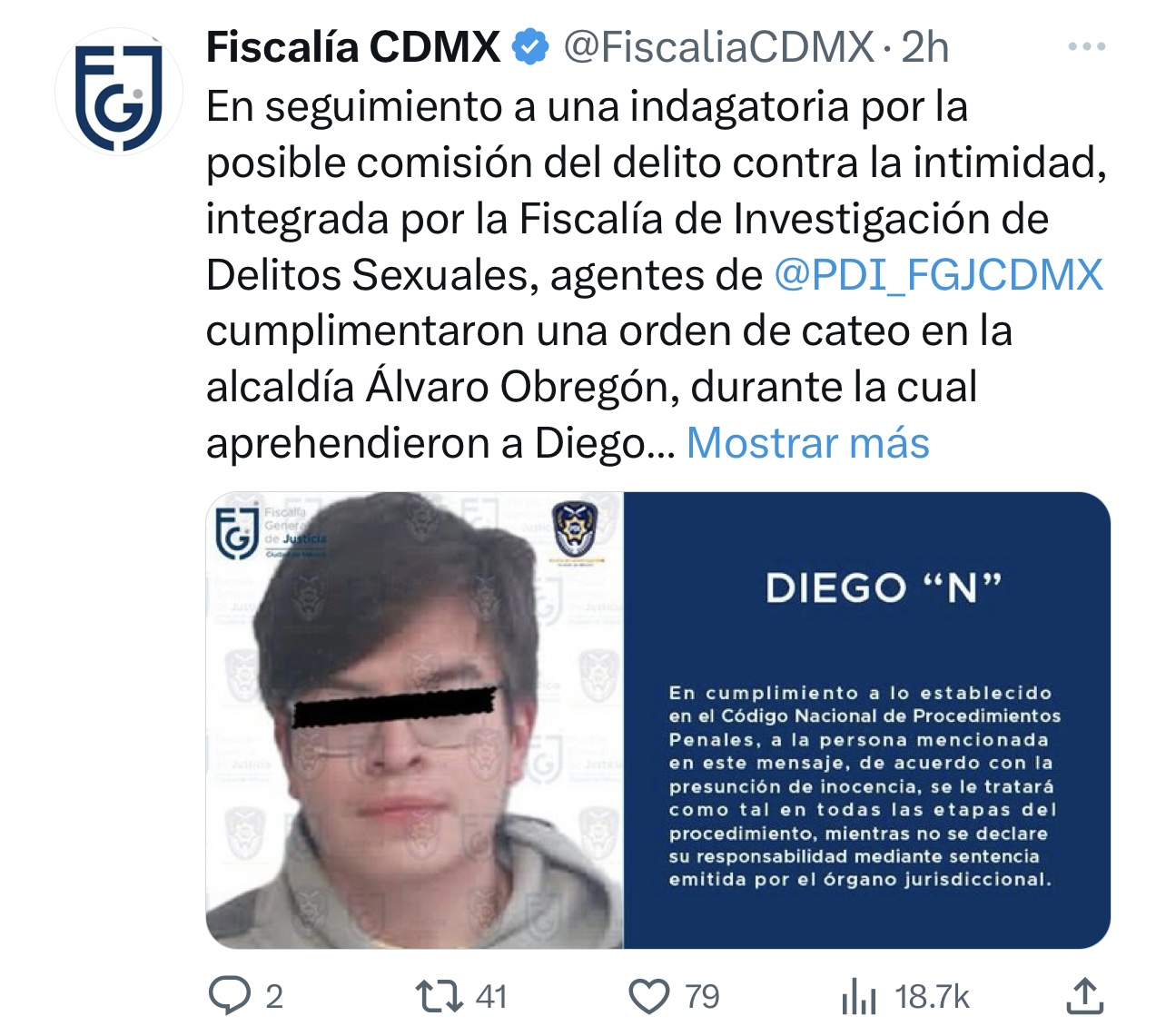
Task: Click the tweet body text
Action: [x=656, y=275]
